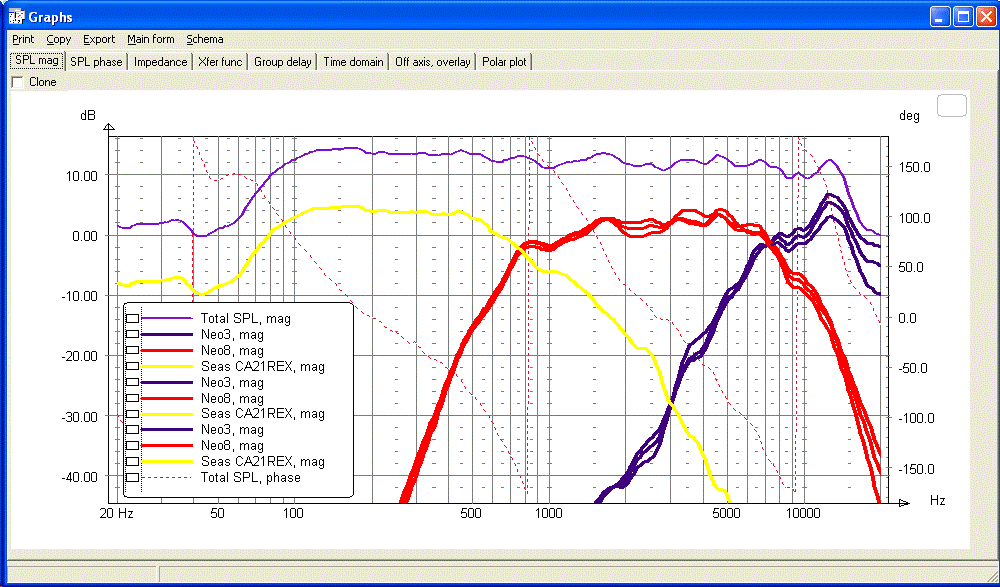Viewport: 1000px width, 587px height.
Task: Switch to the Time domain tab
Action: coord(353,62)
